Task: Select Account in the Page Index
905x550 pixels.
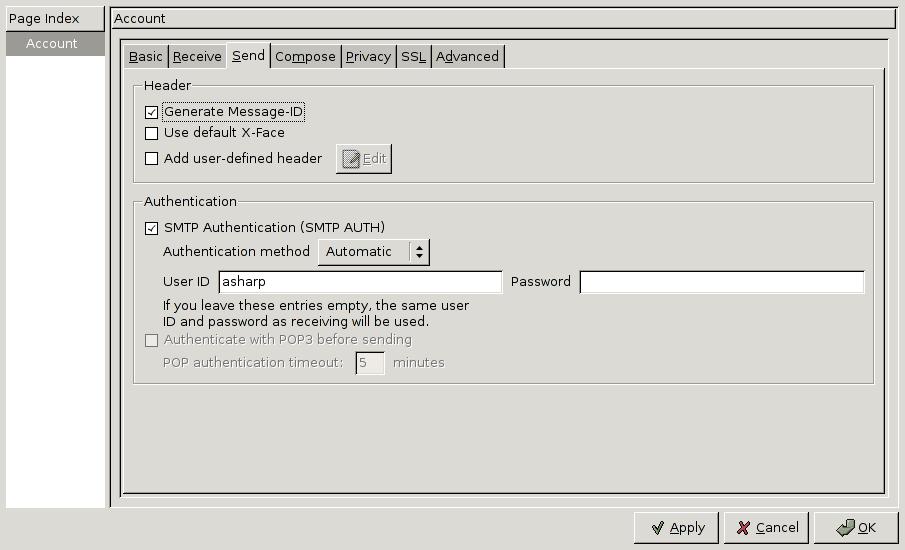Action: point(52,44)
